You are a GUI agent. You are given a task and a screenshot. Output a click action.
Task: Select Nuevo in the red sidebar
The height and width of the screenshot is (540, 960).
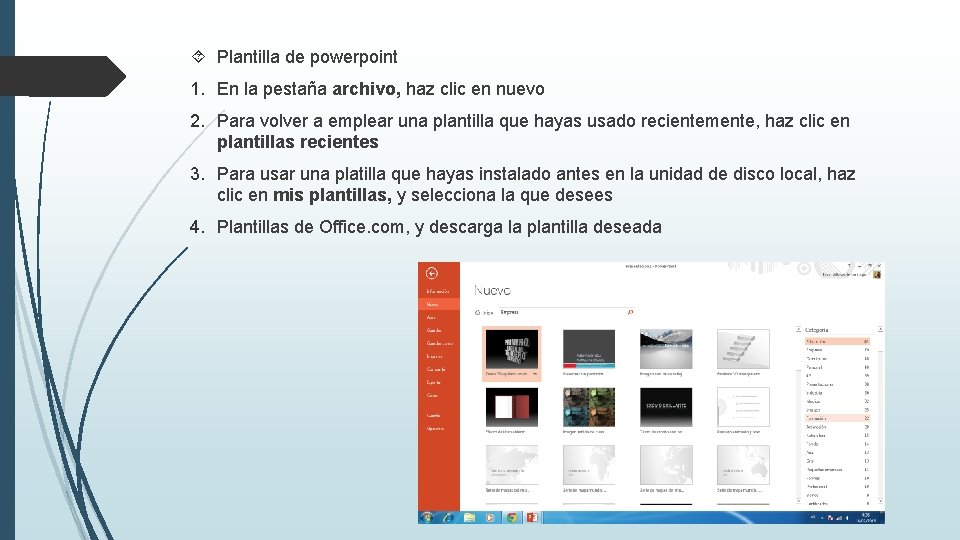(439, 304)
